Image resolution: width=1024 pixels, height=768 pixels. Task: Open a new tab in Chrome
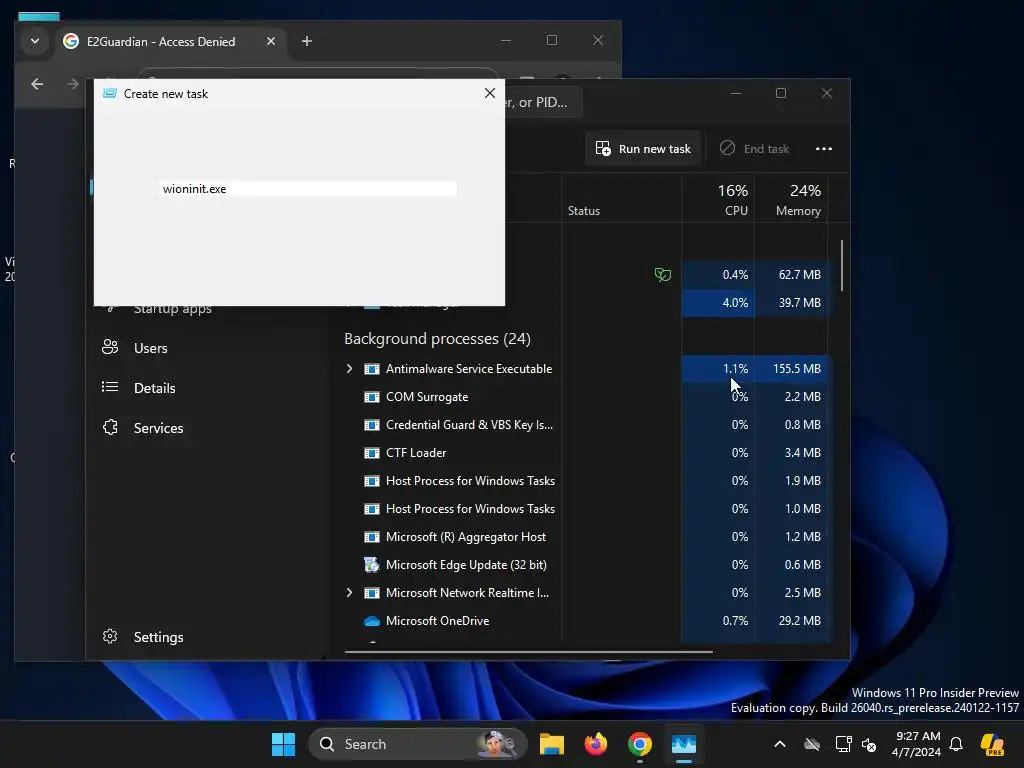[x=306, y=41]
